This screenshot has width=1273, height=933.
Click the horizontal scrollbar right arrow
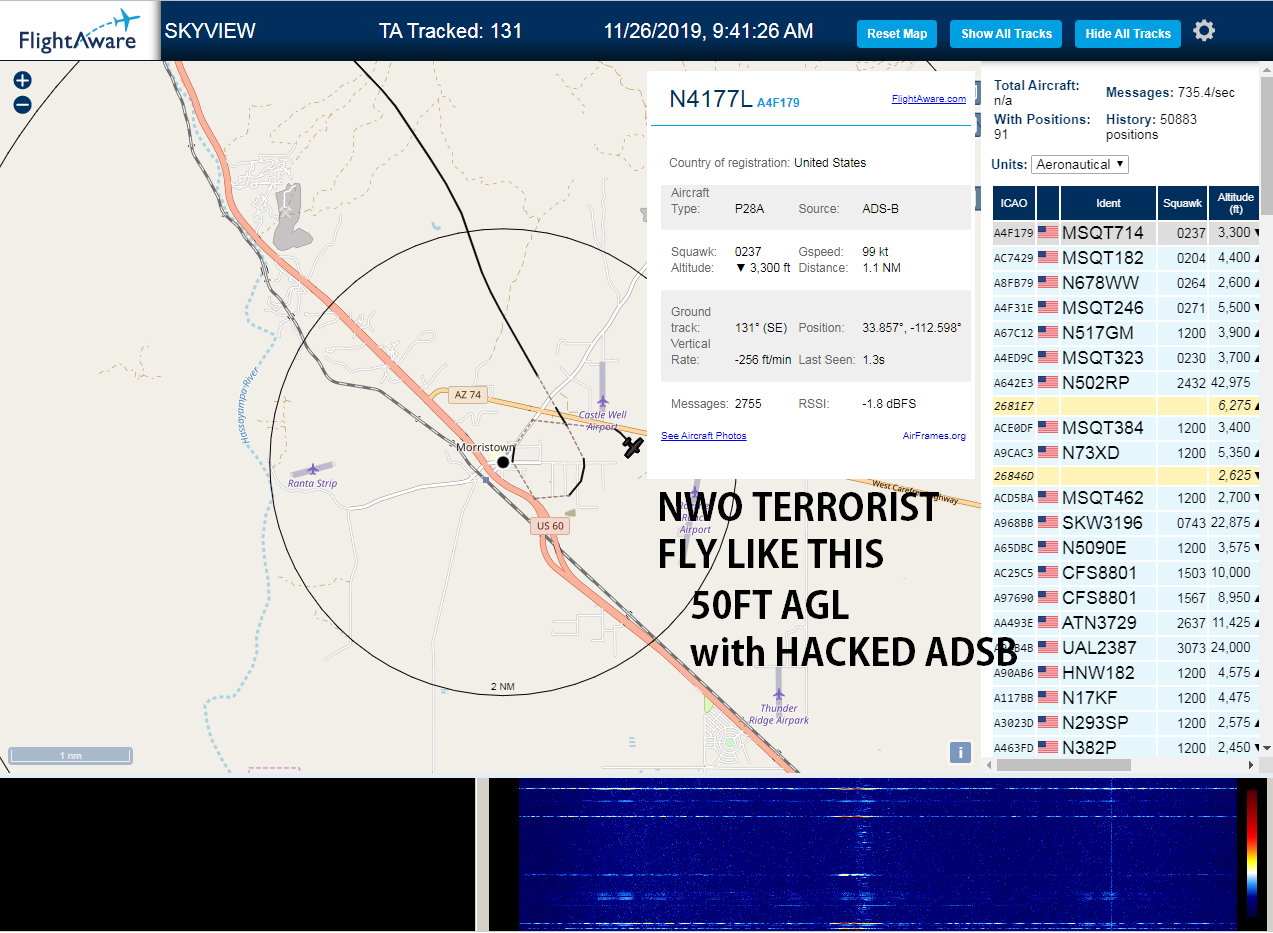tap(1249, 765)
